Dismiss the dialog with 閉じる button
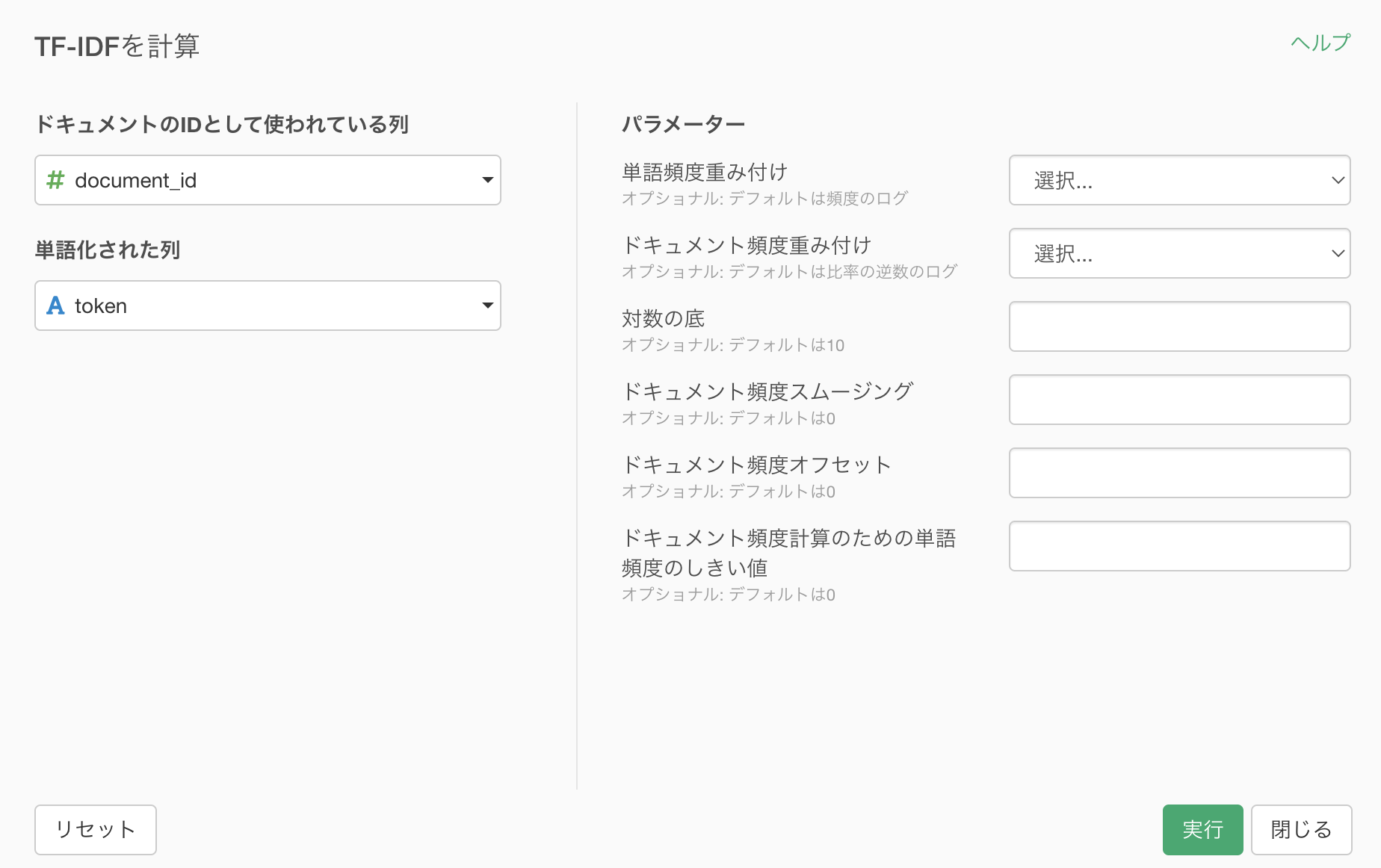Image resolution: width=1381 pixels, height=868 pixels. point(1301,829)
